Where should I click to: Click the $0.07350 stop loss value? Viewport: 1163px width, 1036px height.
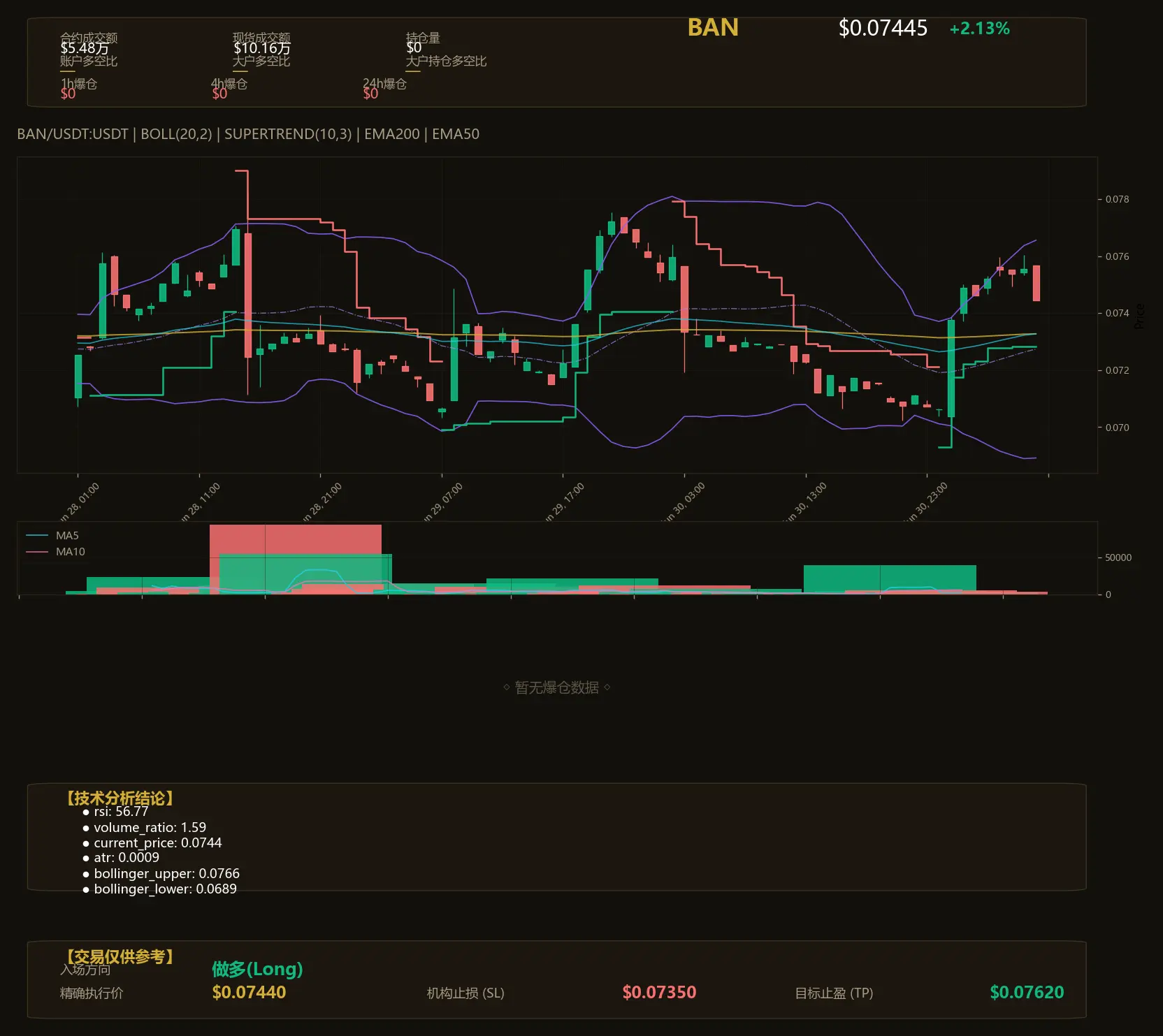[659, 992]
